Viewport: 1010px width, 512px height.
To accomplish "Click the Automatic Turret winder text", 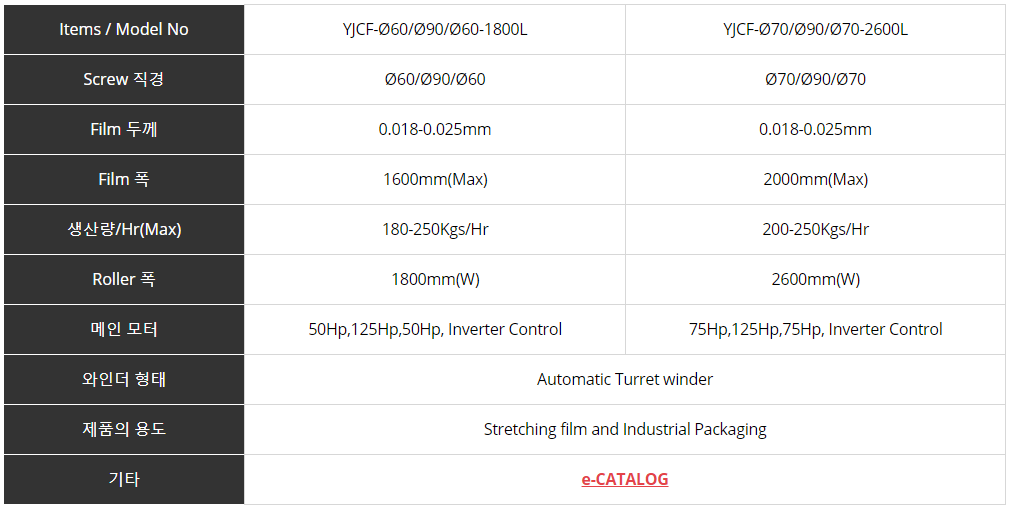I will (625, 379).
